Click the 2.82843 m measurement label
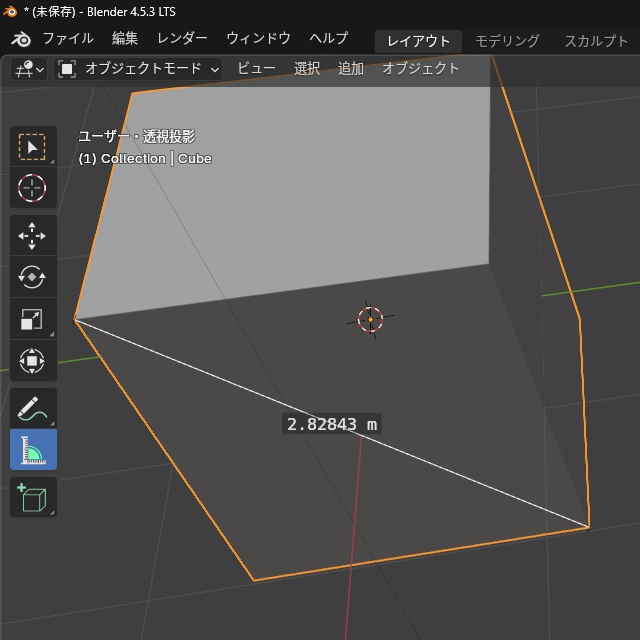The height and width of the screenshot is (640, 640). pyautogui.click(x=332, y=424)
